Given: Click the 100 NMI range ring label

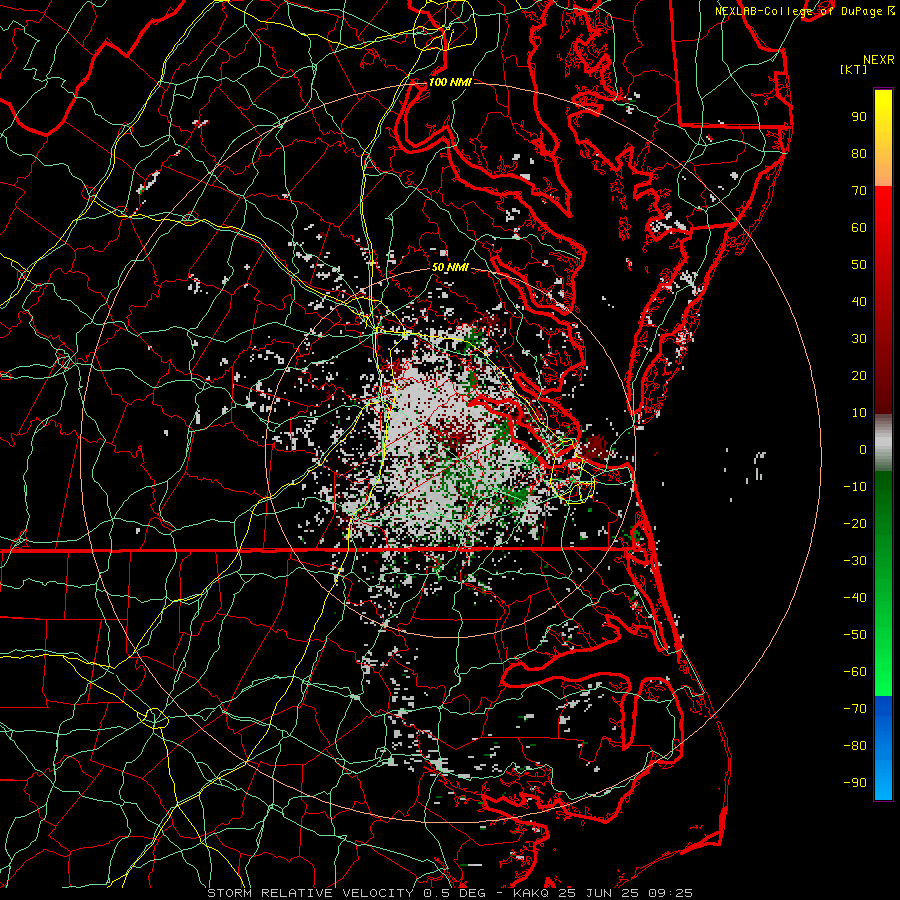Looking at the screenshot, I should click(450, 82).
